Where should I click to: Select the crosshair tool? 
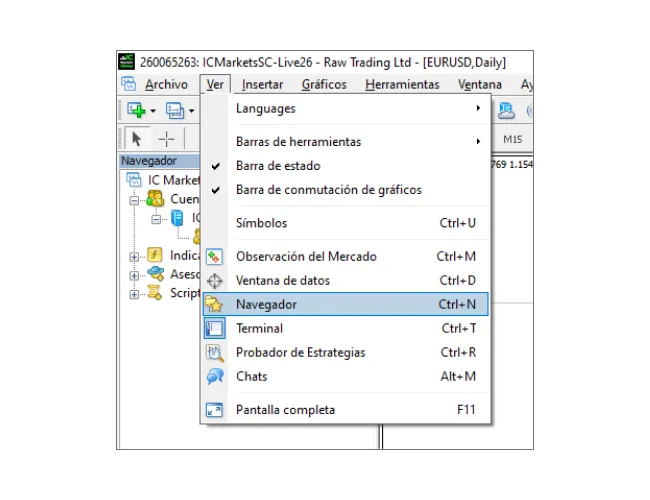166,139
